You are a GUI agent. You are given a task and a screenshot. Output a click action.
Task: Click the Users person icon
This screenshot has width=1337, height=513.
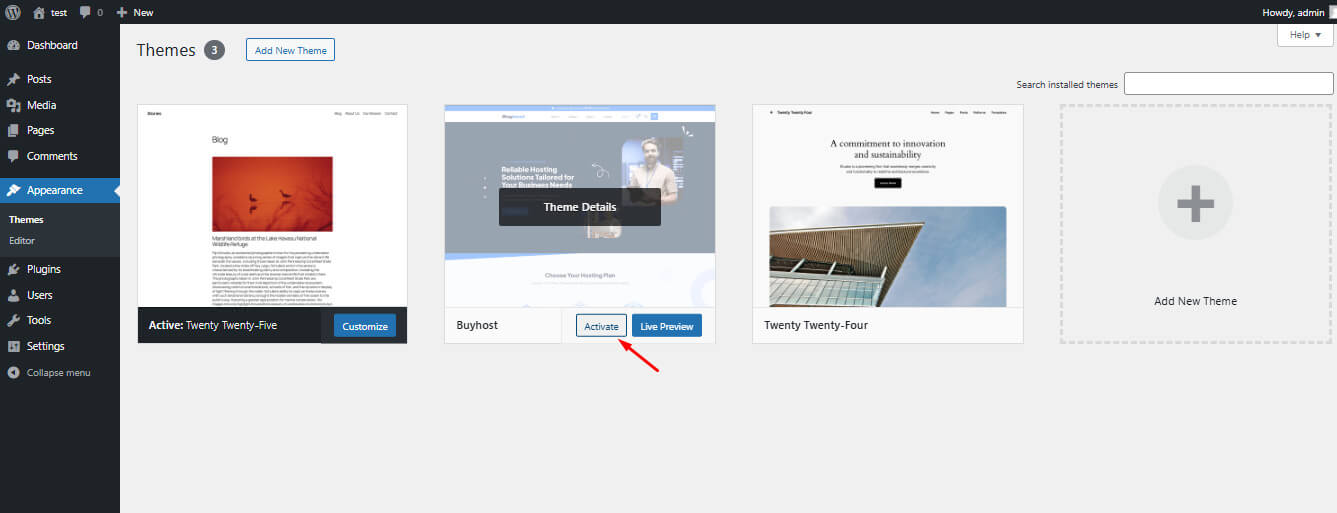point(13,295)
